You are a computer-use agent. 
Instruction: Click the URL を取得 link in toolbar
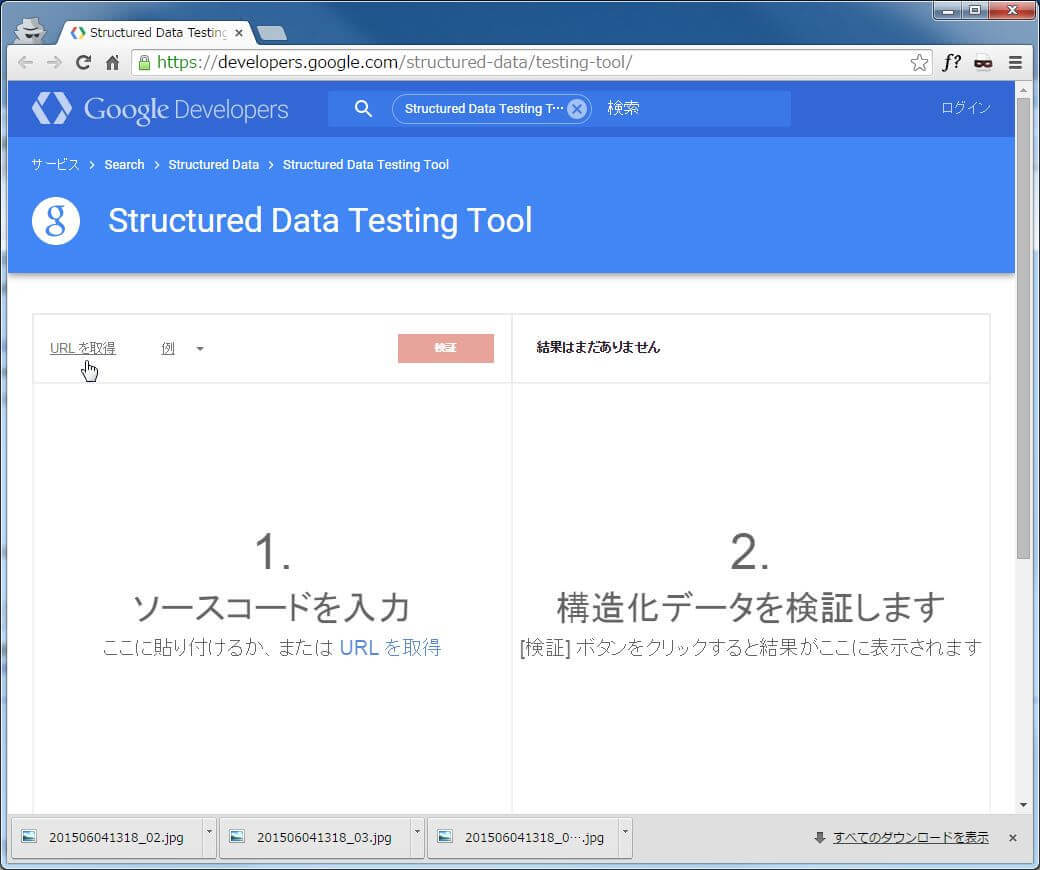tap(83, 349)
